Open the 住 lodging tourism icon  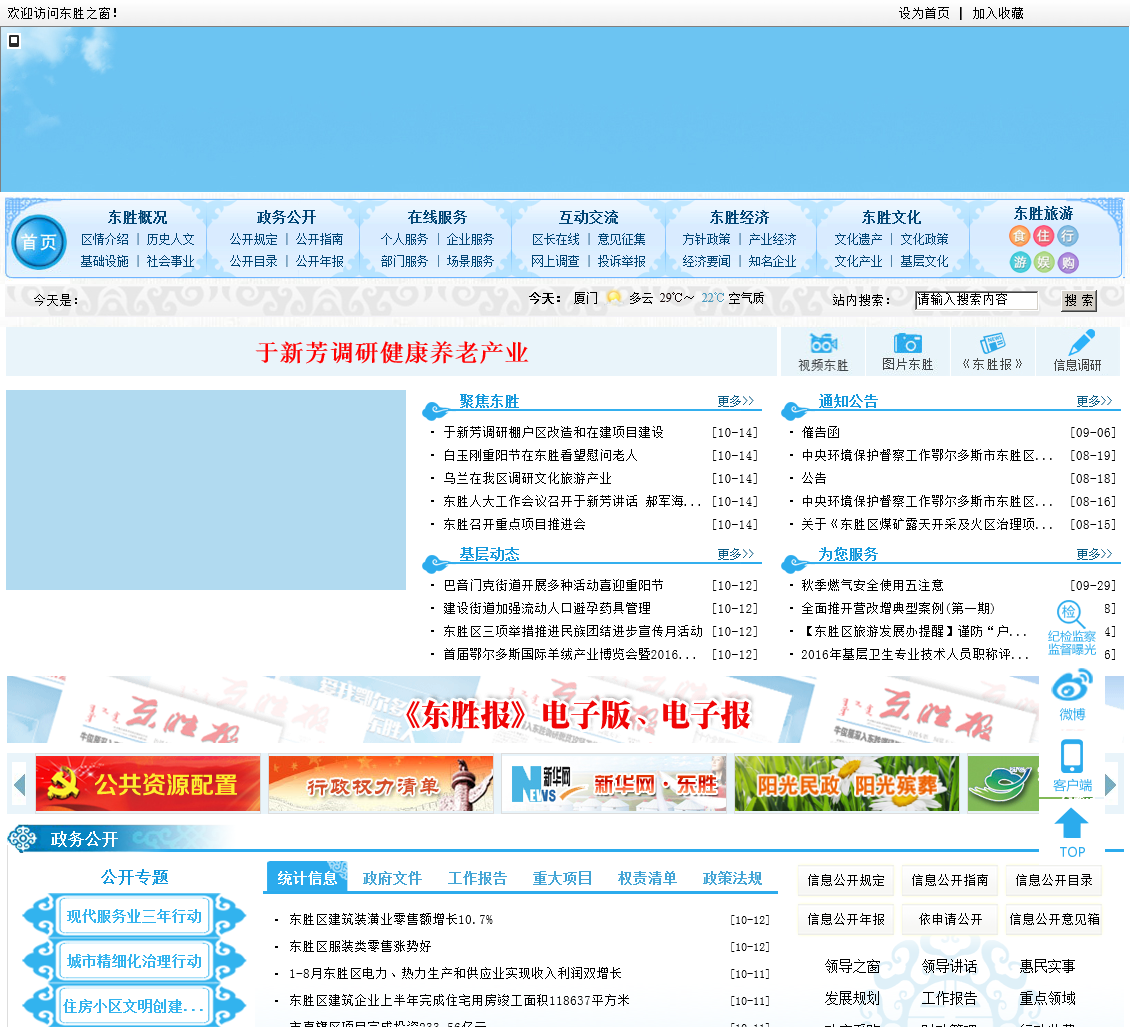(1044, 236)
